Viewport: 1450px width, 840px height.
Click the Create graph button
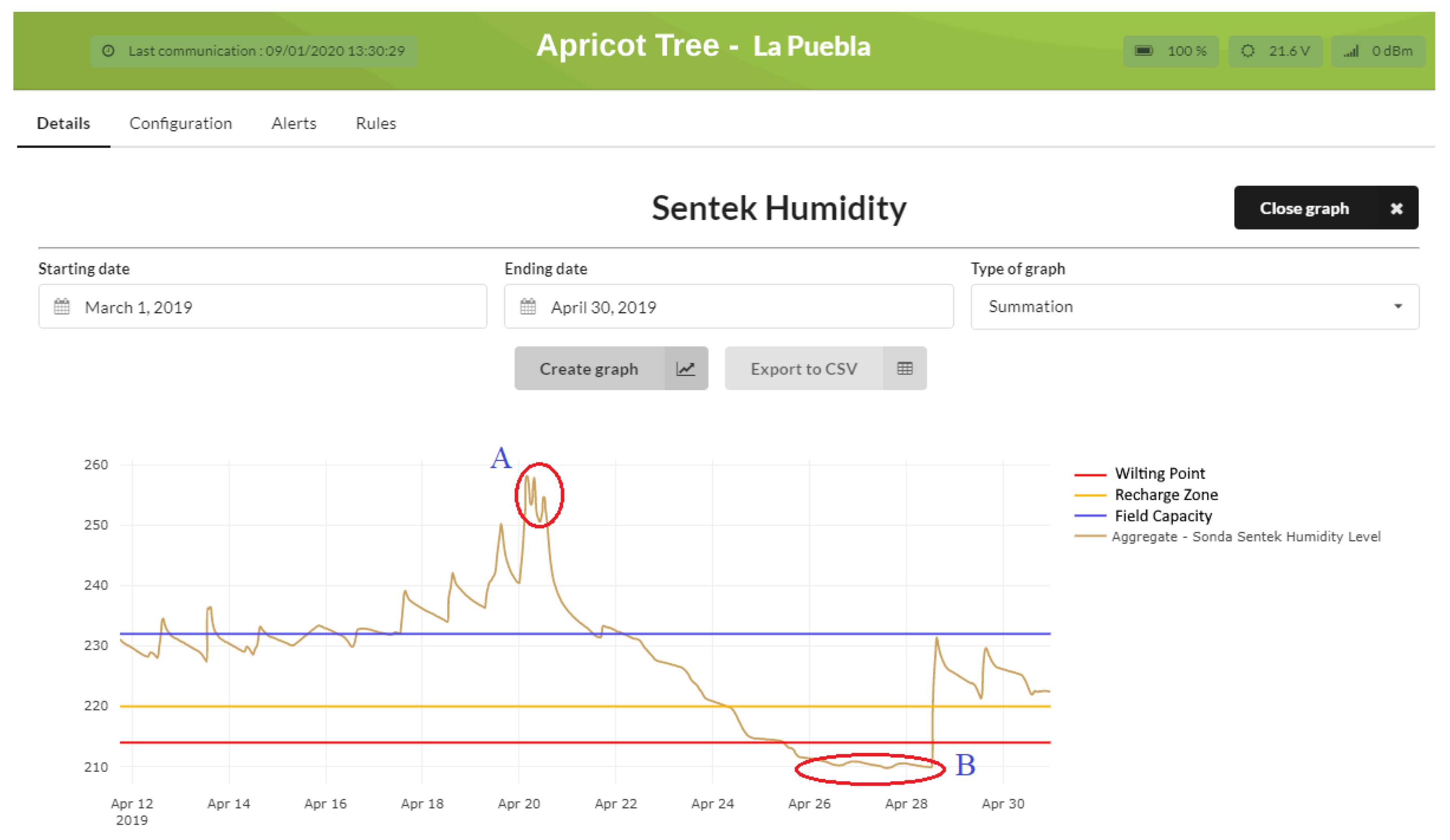(611, 368)
